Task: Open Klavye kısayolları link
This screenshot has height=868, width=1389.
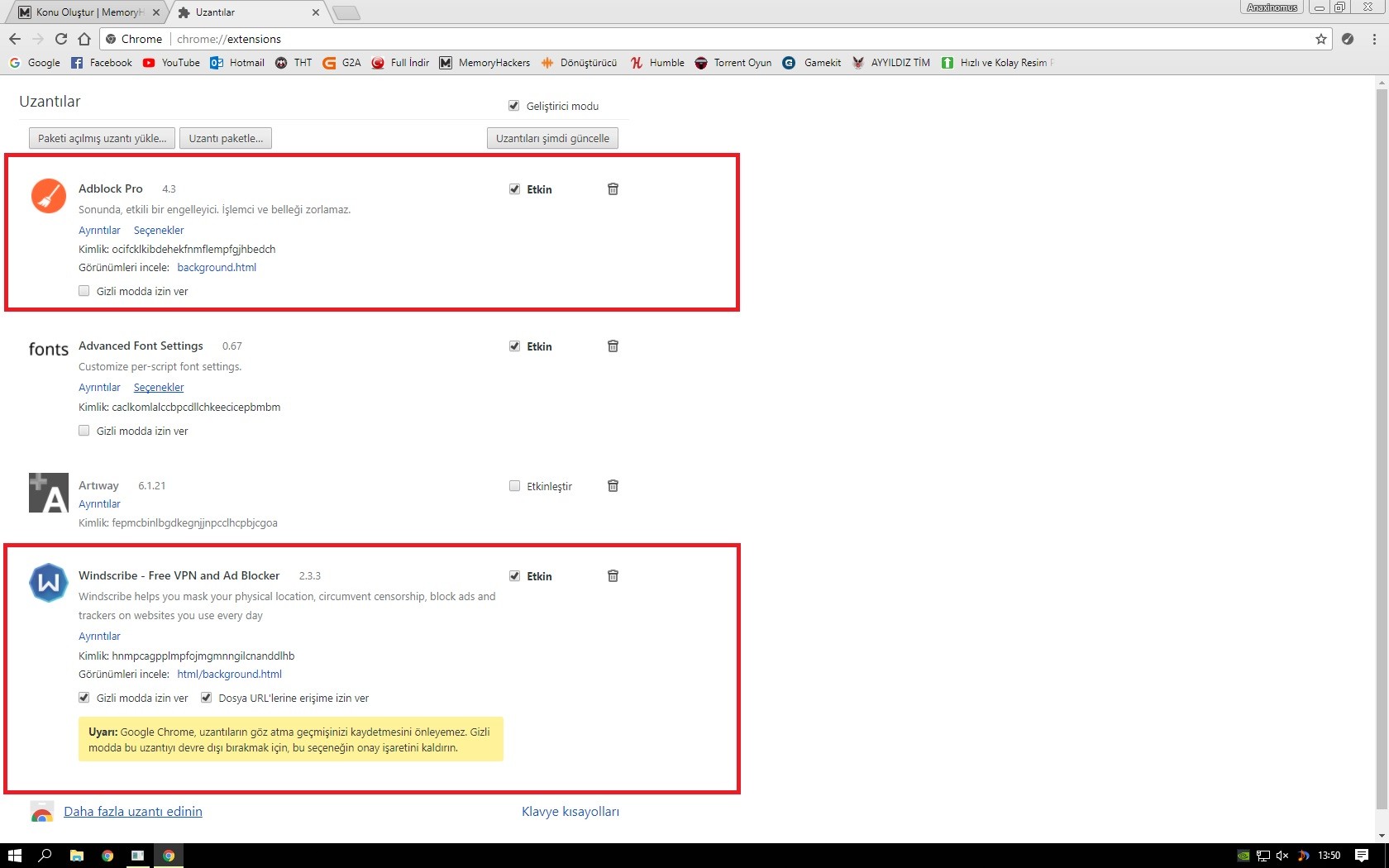Action: [570, 812]
